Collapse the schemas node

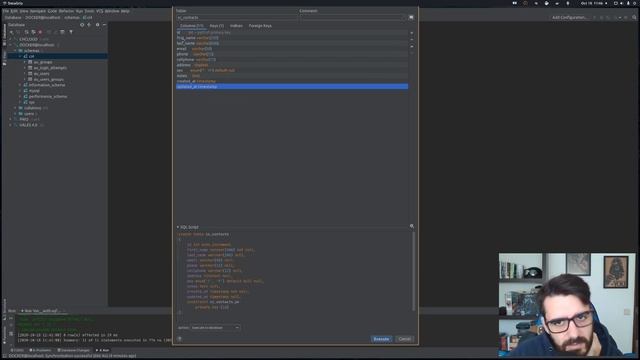15,51
